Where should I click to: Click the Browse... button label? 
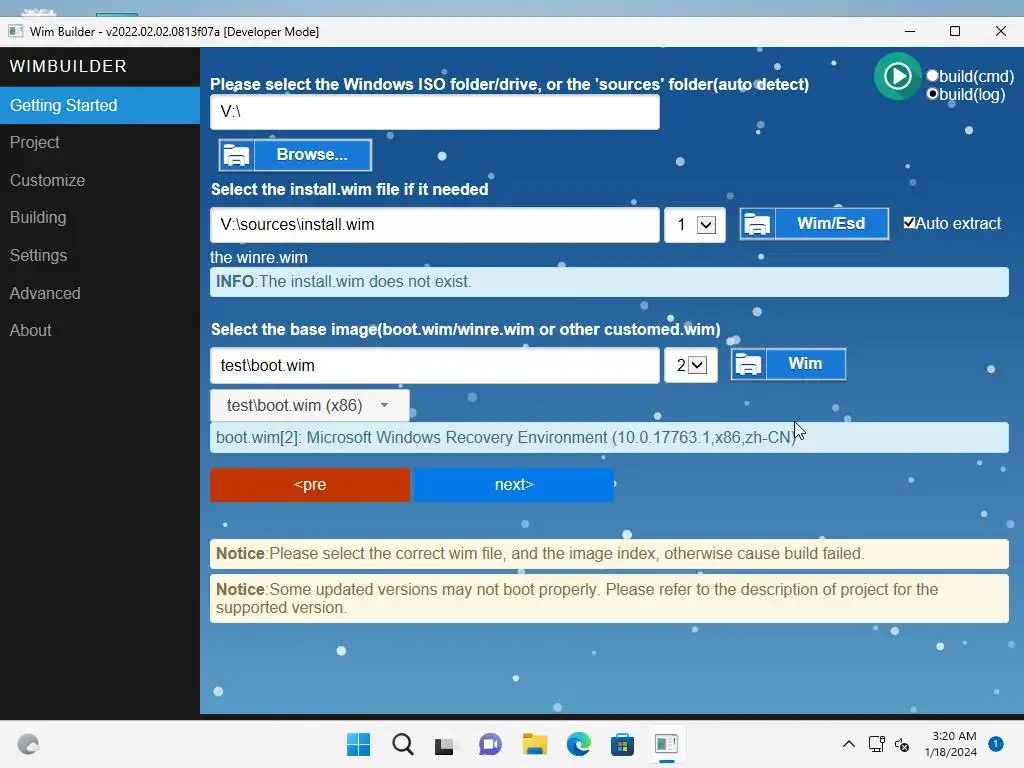pos(312,155)
